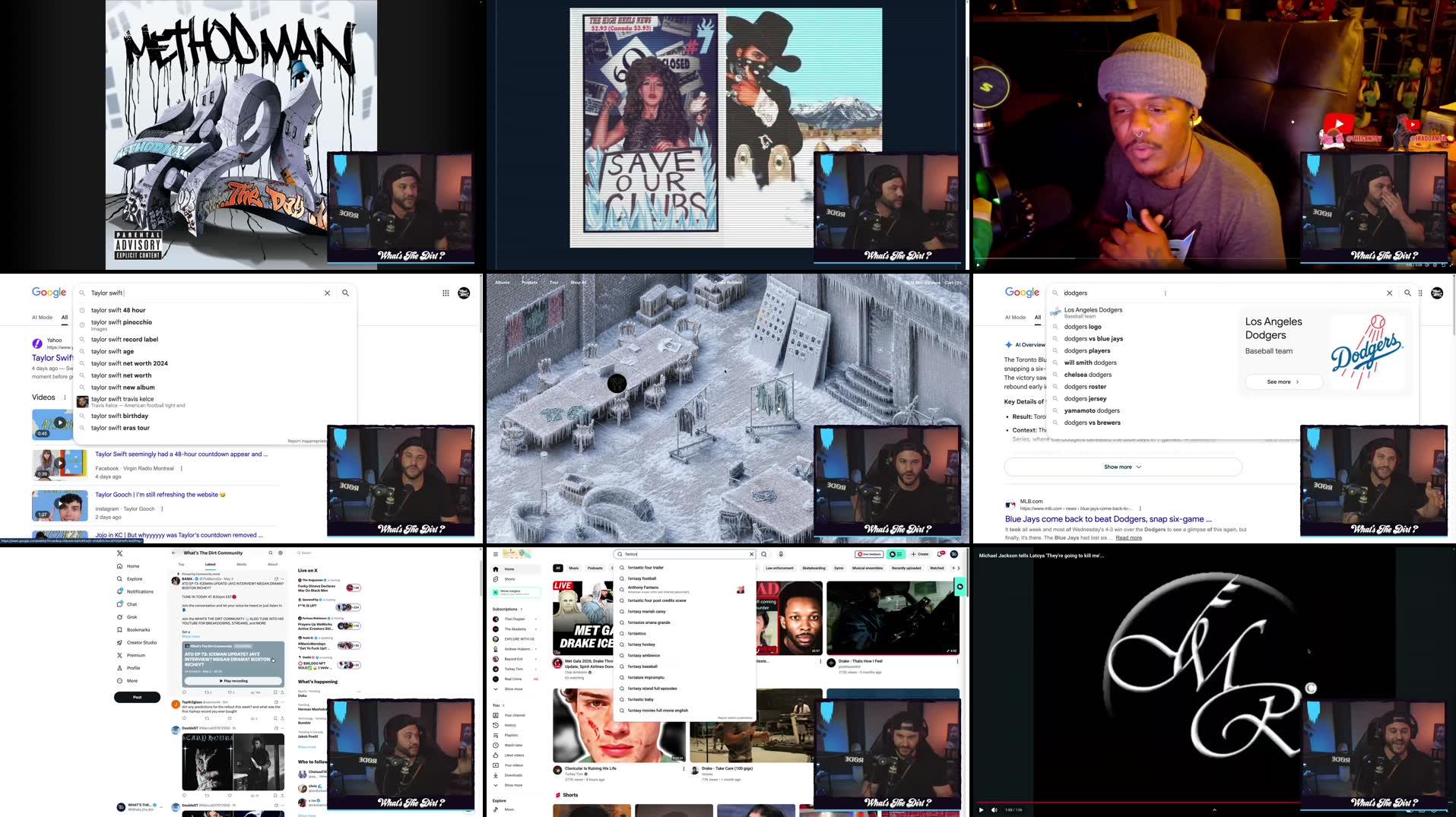Open Google apps grid beside Taylor swift search
Screen dimensions: 1456x817
[x=446, y=293]
